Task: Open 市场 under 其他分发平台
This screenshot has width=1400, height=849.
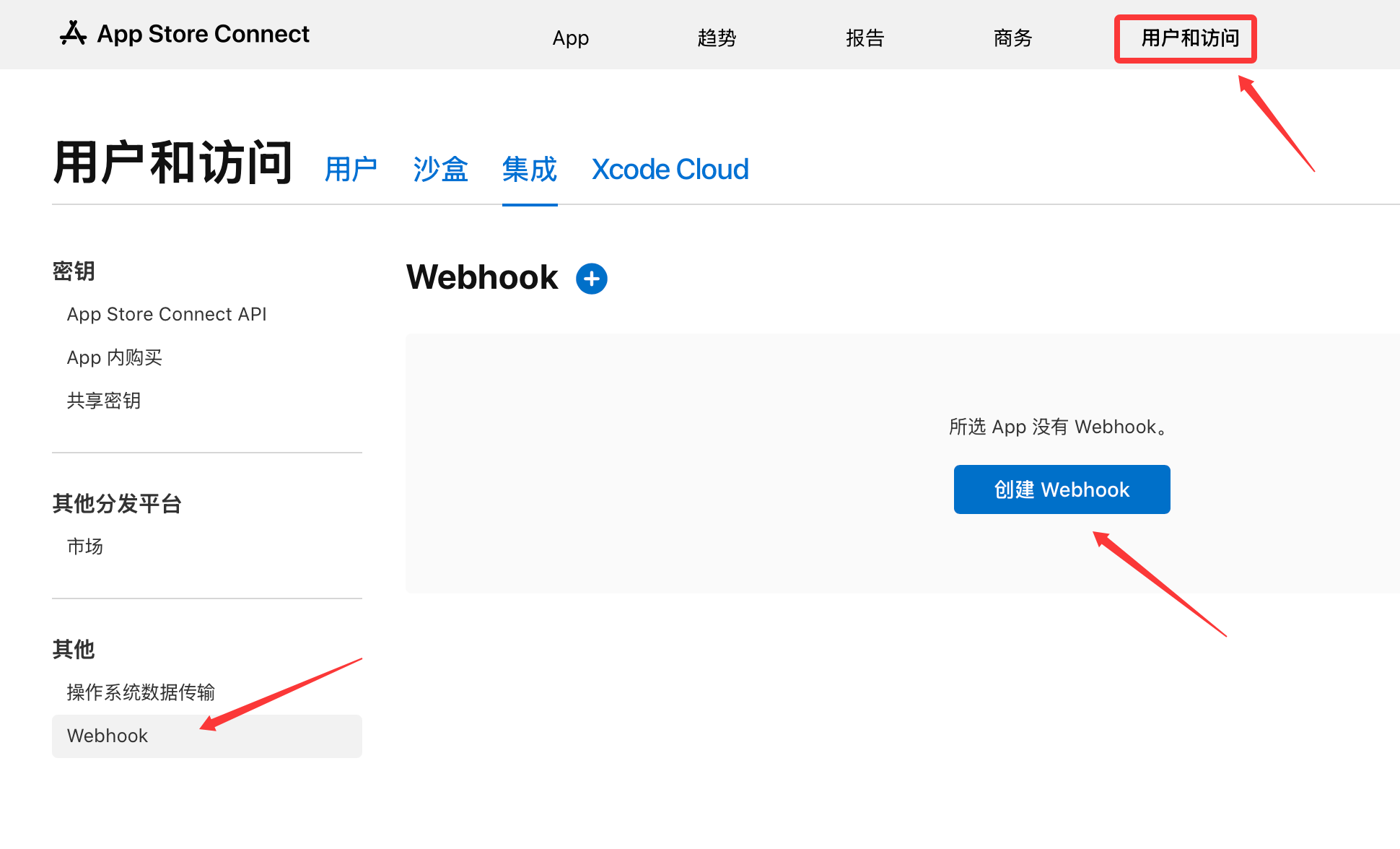Action: [x=85, y=547]
